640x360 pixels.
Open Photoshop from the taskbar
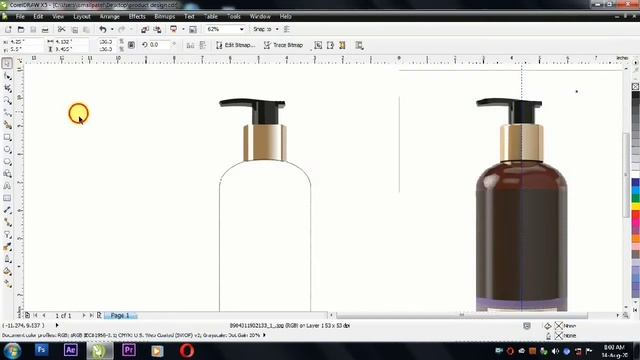(41, 350)
